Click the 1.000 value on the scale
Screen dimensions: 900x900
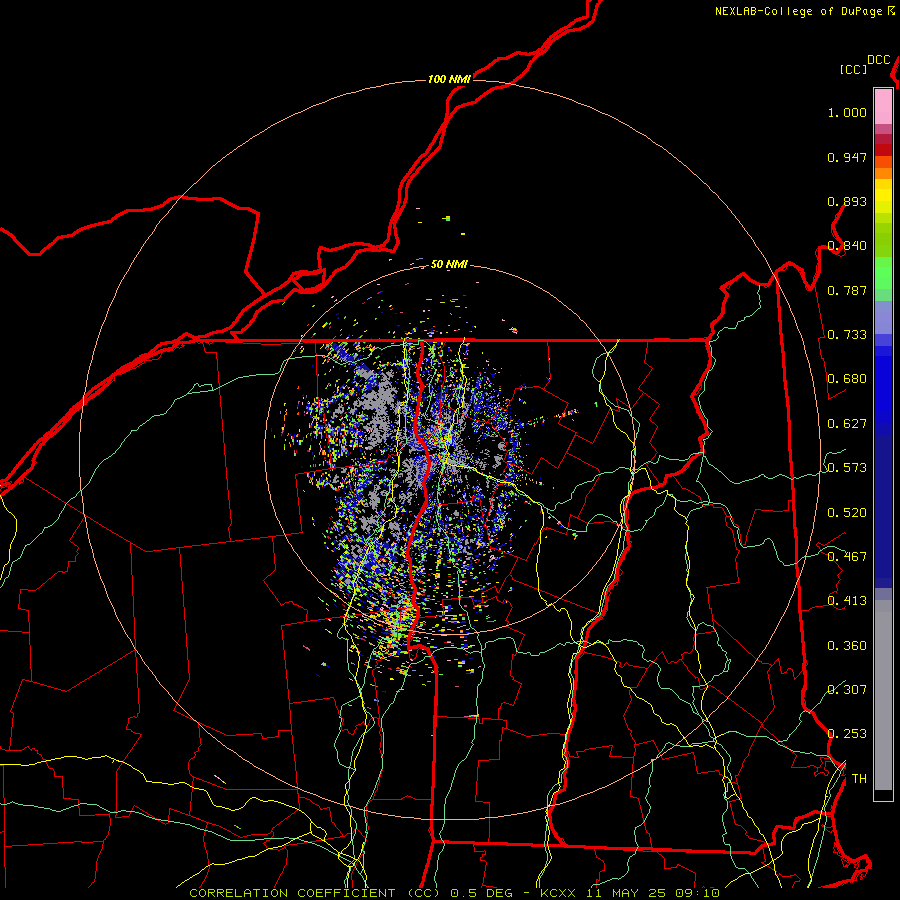pos(847,112)
